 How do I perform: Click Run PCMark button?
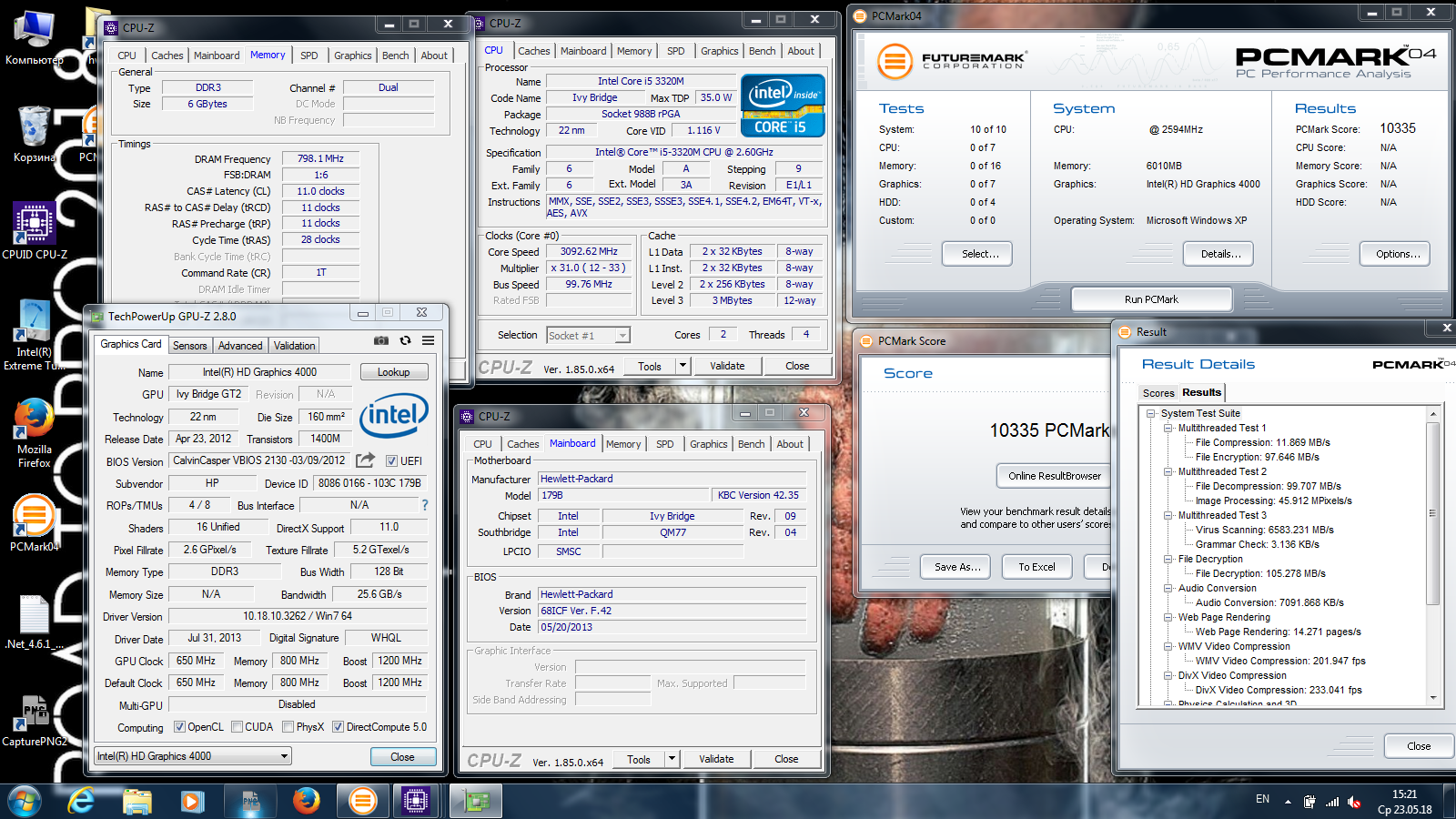(1151, 298)
